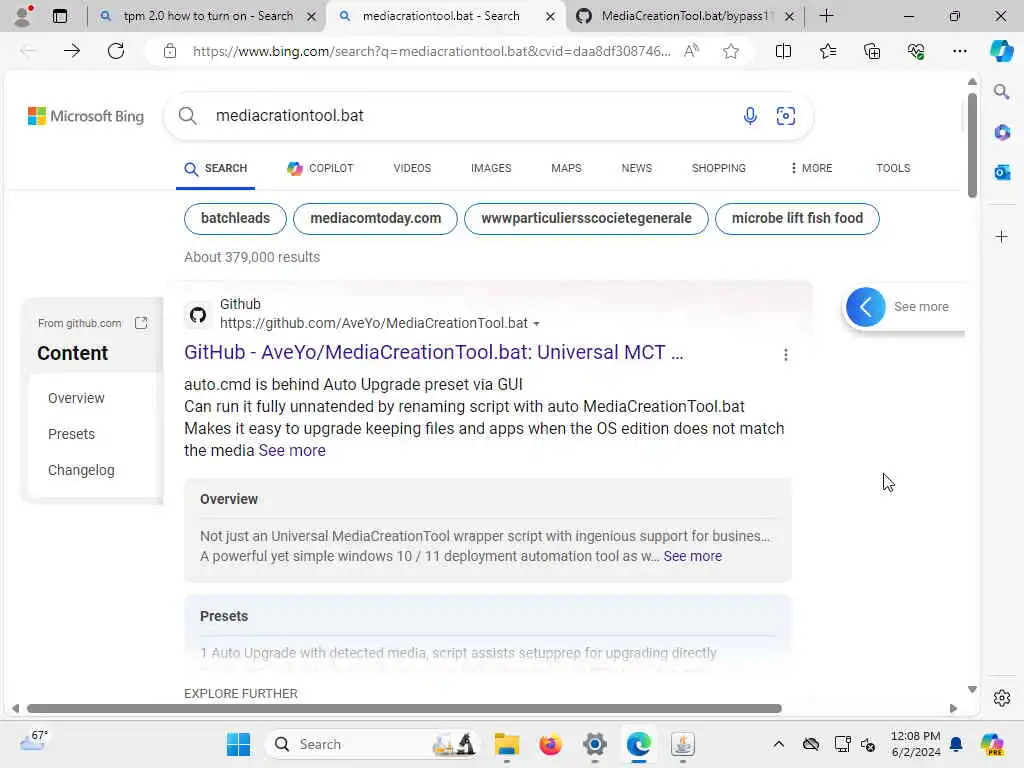Click the taskbar Search box
Image resolution: width=1024 pixels, height=768 pixels.
point(372,744)
